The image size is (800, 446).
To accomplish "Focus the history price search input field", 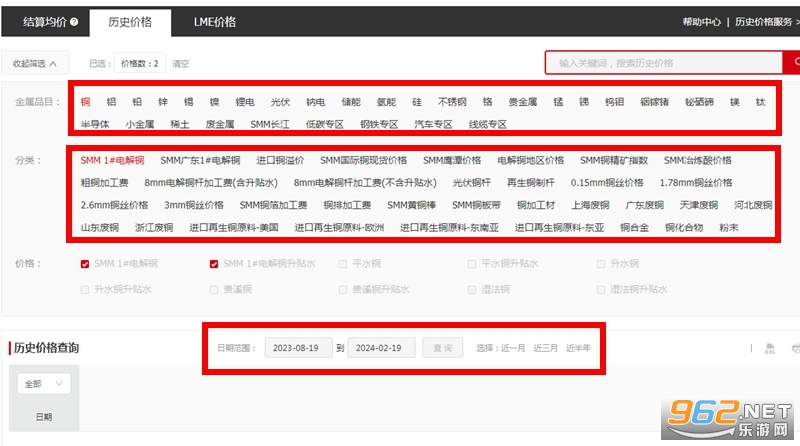I will click(664, 63).
